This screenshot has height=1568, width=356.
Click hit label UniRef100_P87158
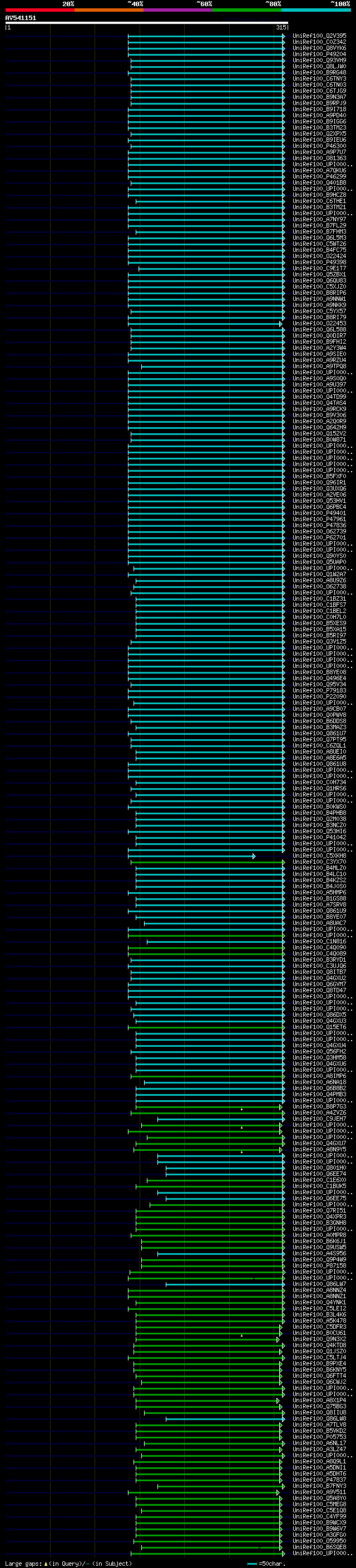(x=319, y=1266)
